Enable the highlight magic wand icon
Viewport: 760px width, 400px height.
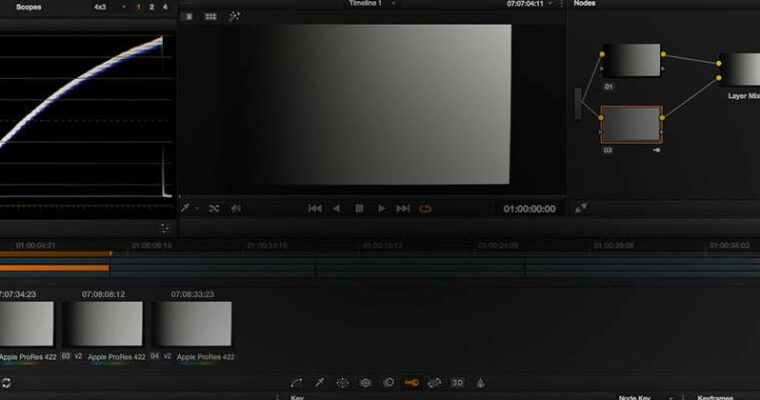234,16
